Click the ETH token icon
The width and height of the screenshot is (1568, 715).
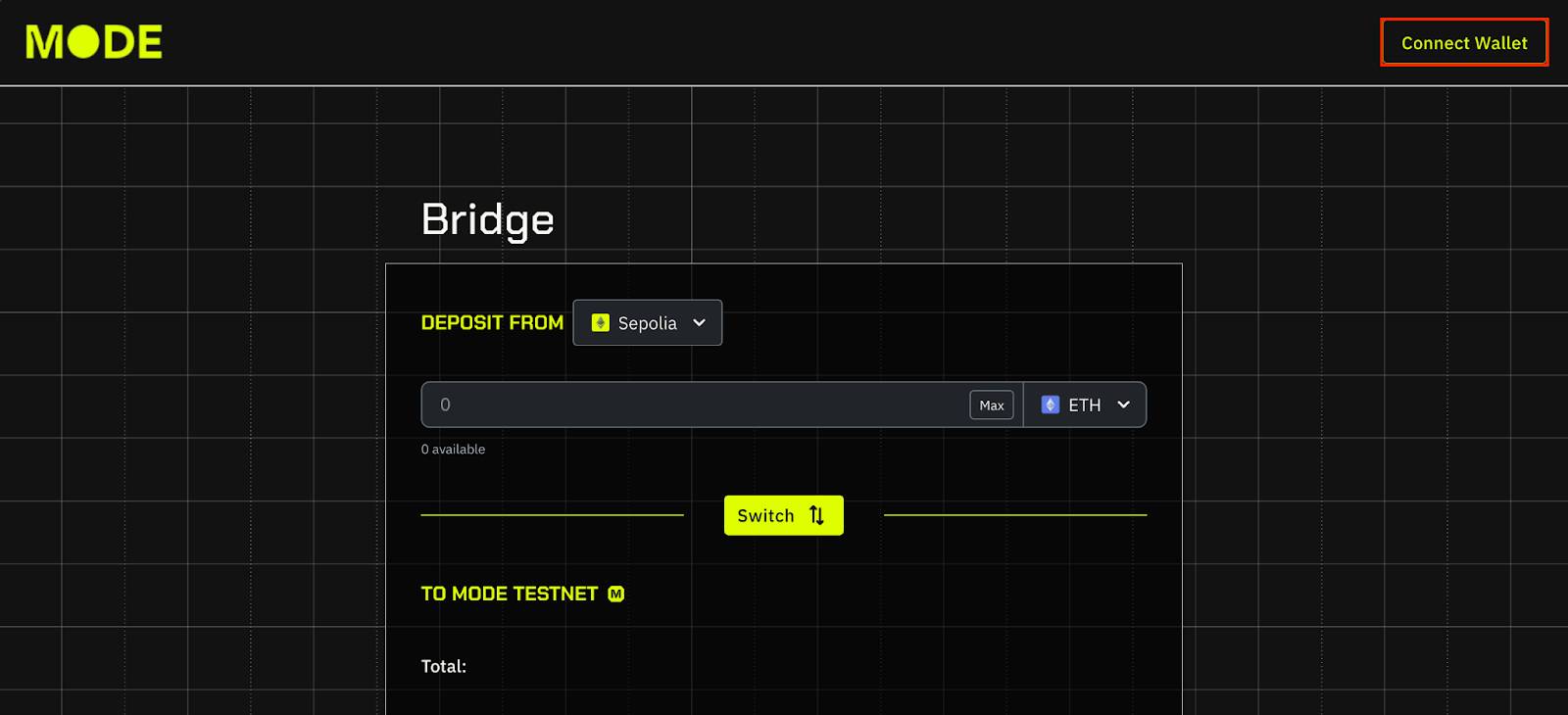click(x=1051, y=405)
